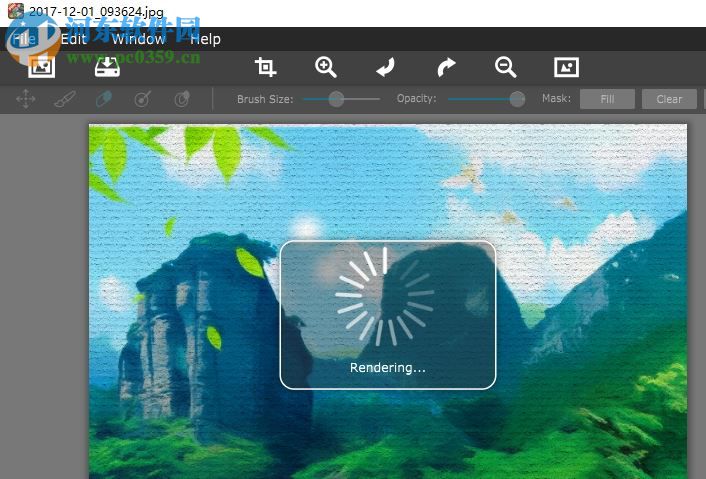Select the second circular brush mode icon
Viewport: 706px width, 479px height.
182,99
